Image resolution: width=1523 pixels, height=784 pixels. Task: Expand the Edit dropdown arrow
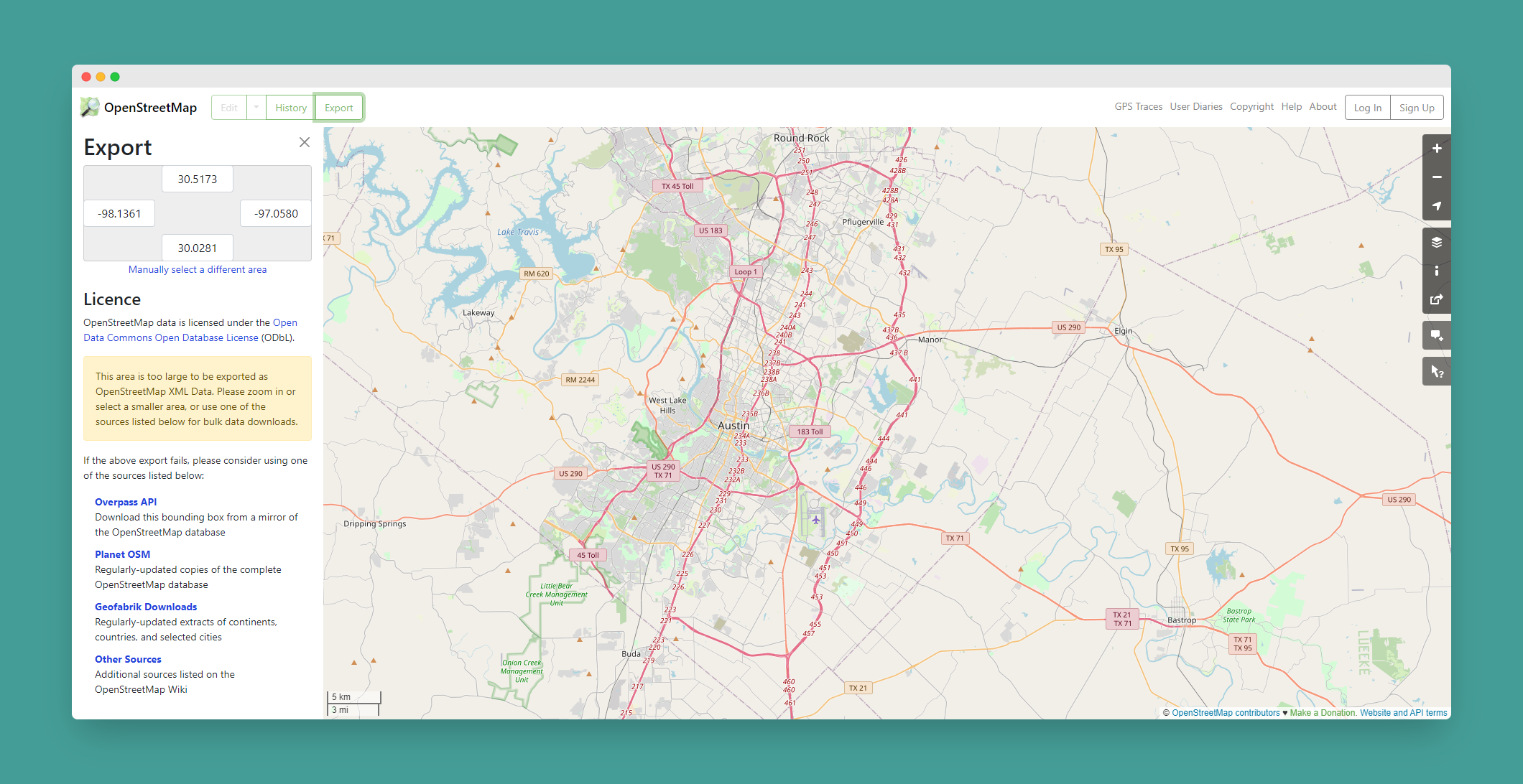point(256,108)
